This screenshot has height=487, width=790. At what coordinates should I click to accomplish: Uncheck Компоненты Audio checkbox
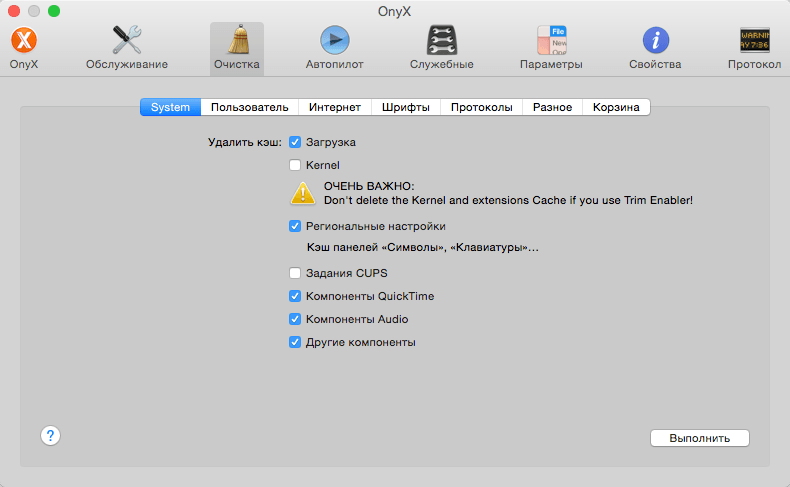pos(295,319)
